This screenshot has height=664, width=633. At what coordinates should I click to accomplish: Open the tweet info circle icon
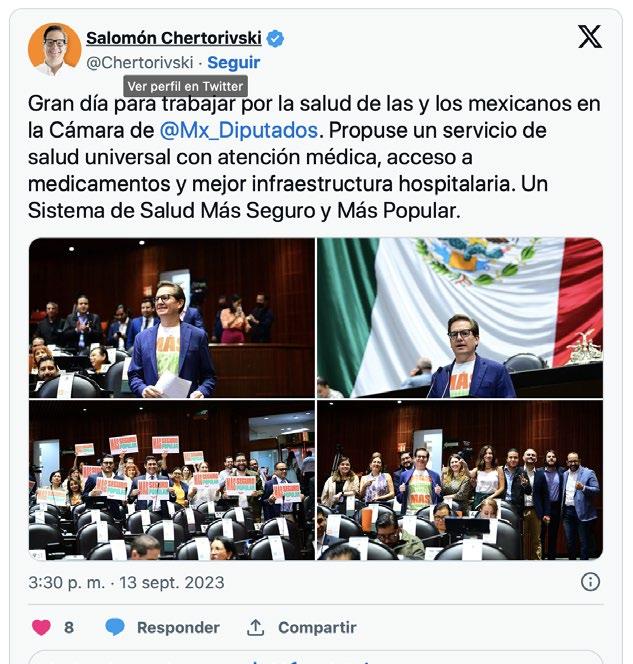[590, 582]
